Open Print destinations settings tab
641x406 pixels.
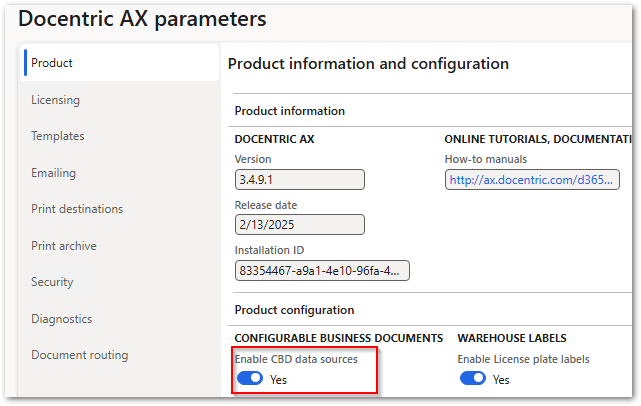[x=77, y=209]
